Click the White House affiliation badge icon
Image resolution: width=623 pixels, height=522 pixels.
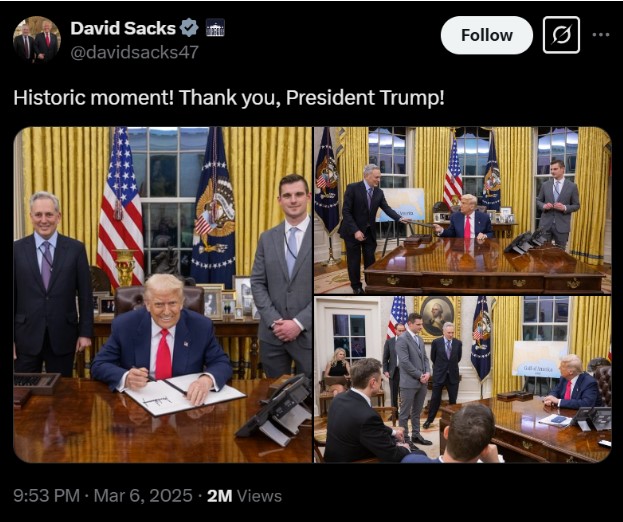[x=215, y=28]
